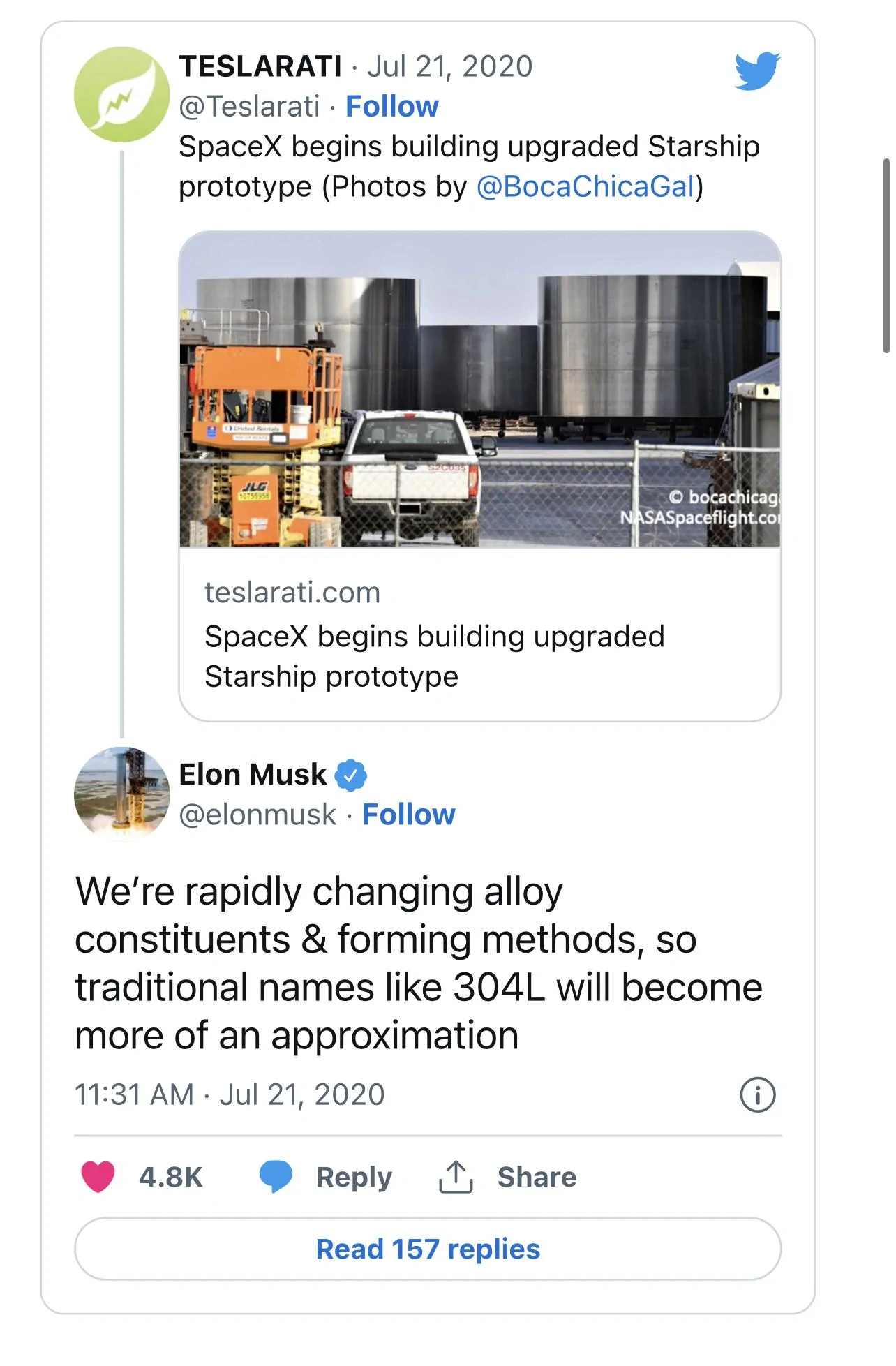Like the tweet with the heart icon
Image resolution: width=896 pixels, height=1366 pixels.
pyautogui.click(x=98, y=1177)
